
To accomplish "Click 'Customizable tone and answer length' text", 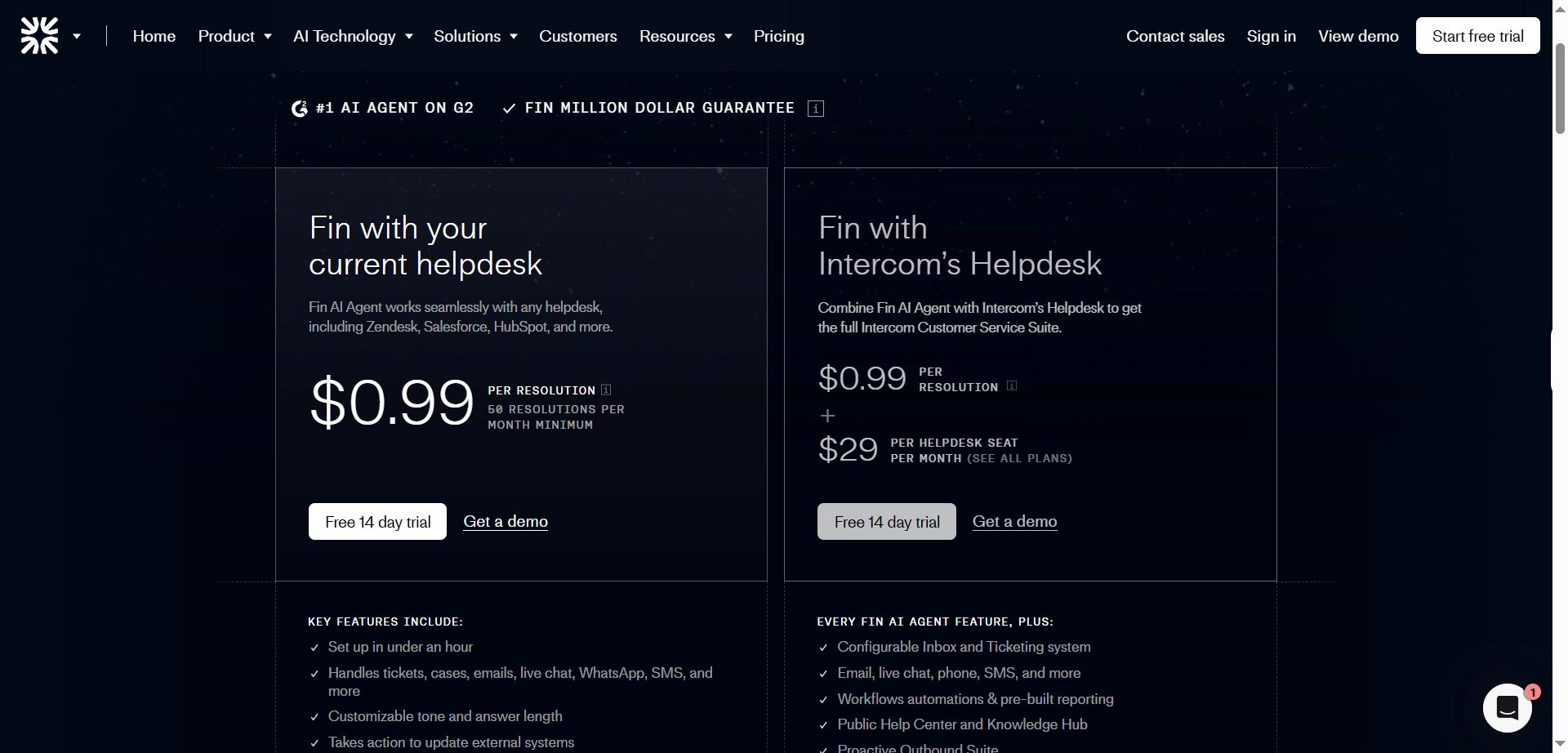I will pyautogui.click(x=445, y=716).
